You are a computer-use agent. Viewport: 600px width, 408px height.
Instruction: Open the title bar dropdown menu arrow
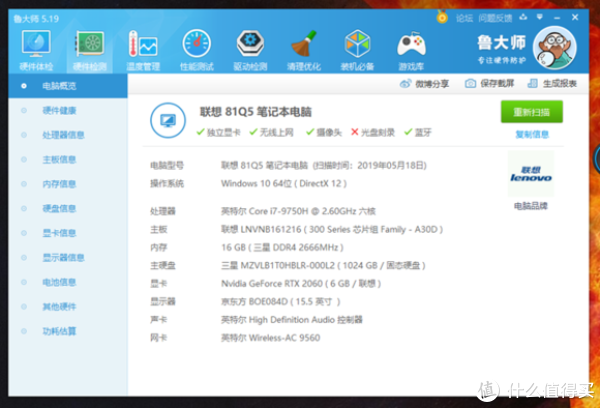(540, 17)
